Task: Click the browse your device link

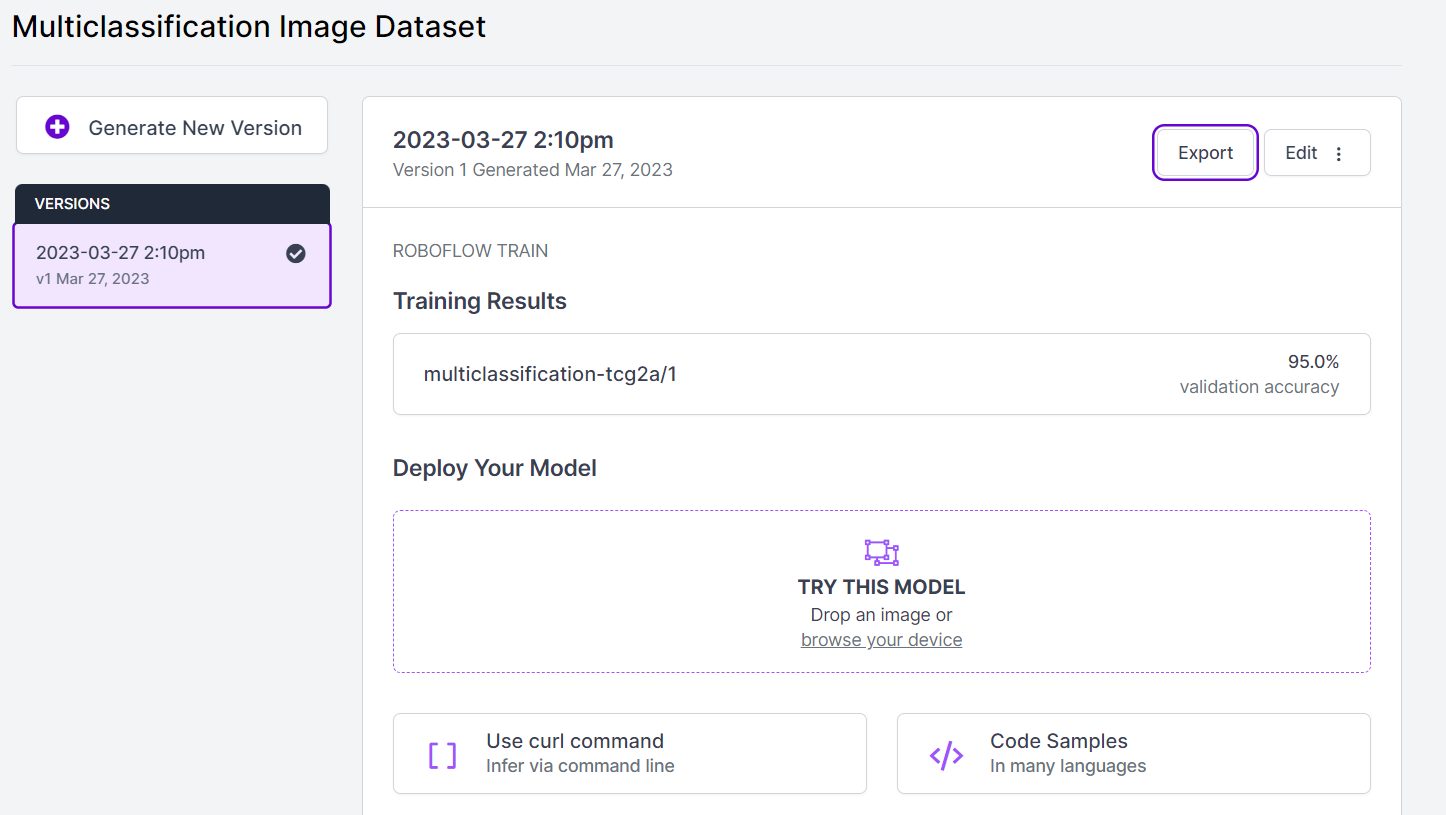Action: (x=881, y=639)
